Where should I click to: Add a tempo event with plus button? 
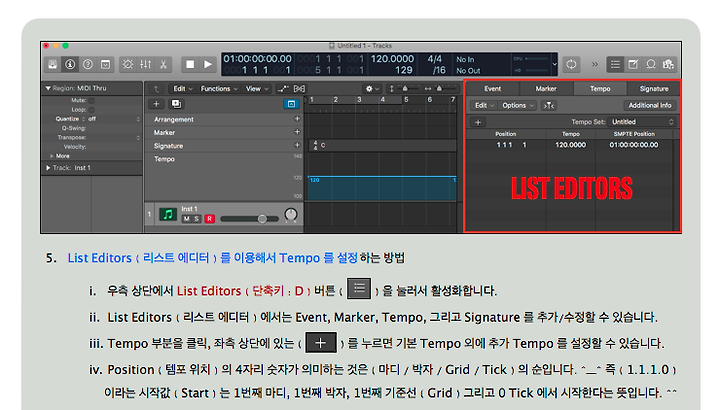pos(478,122)
